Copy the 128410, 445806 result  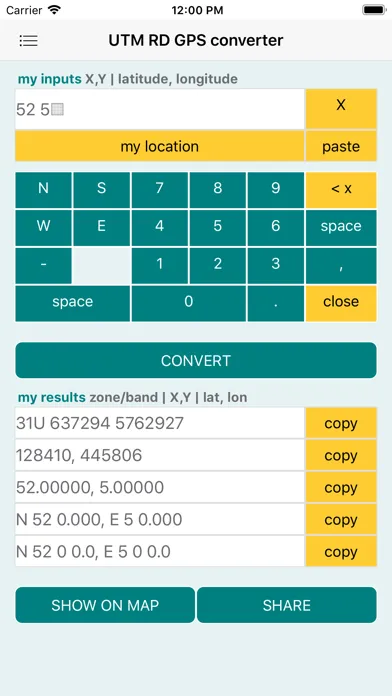coord(341,455)
